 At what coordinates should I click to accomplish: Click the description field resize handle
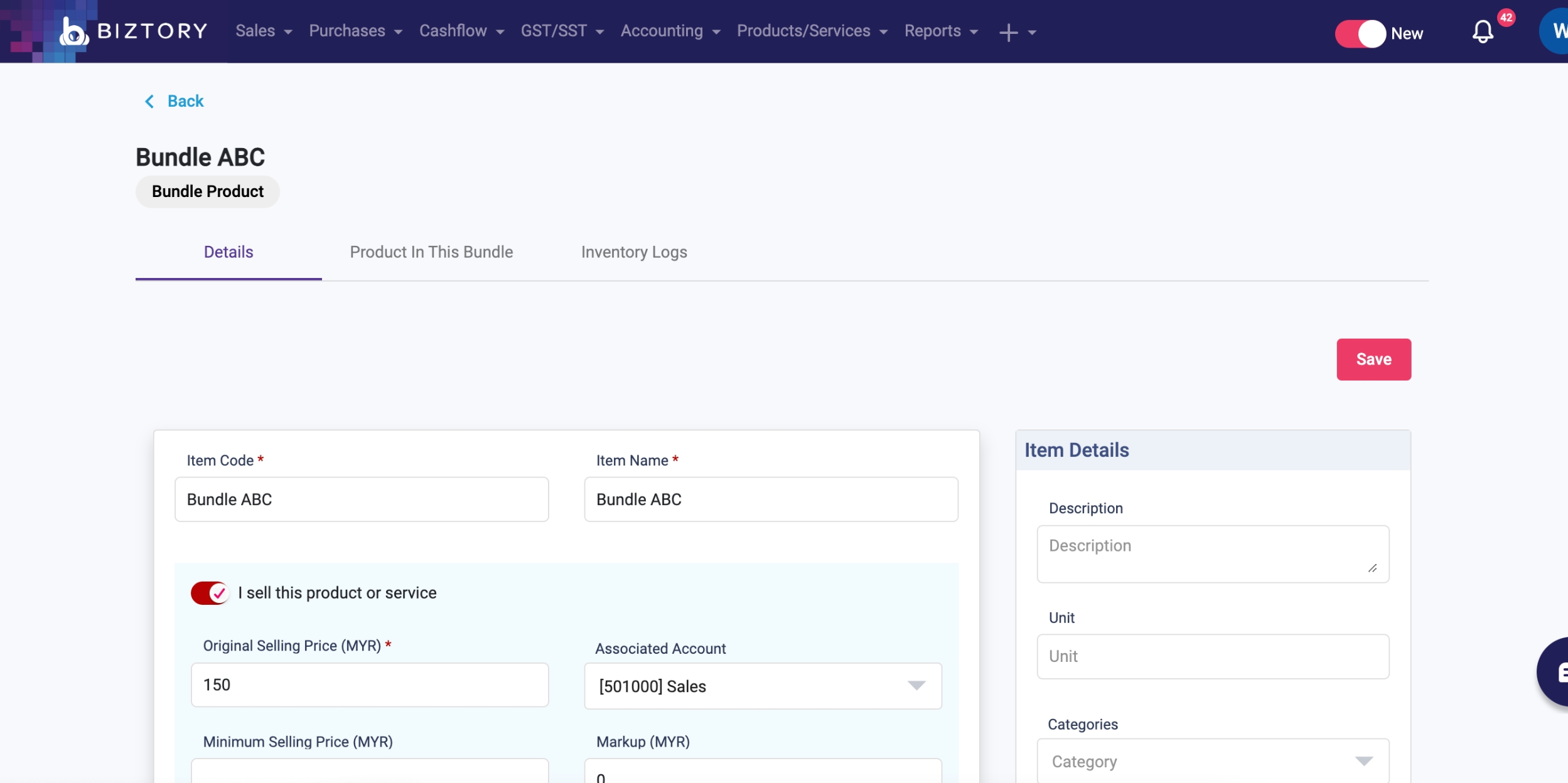coord(1373,568)
